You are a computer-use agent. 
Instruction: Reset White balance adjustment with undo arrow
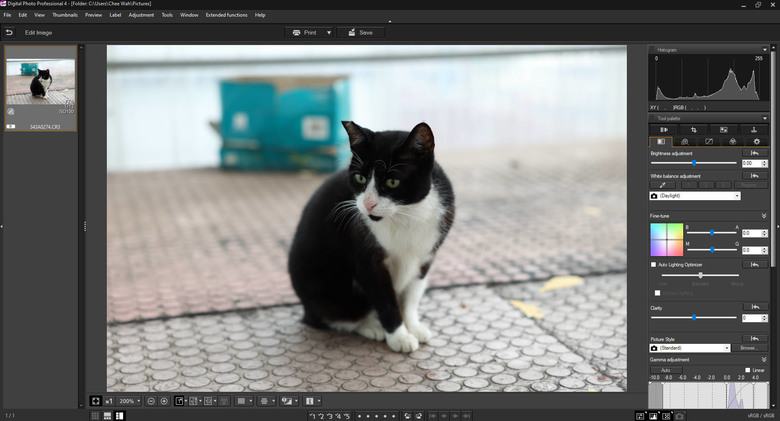(755, 176)
